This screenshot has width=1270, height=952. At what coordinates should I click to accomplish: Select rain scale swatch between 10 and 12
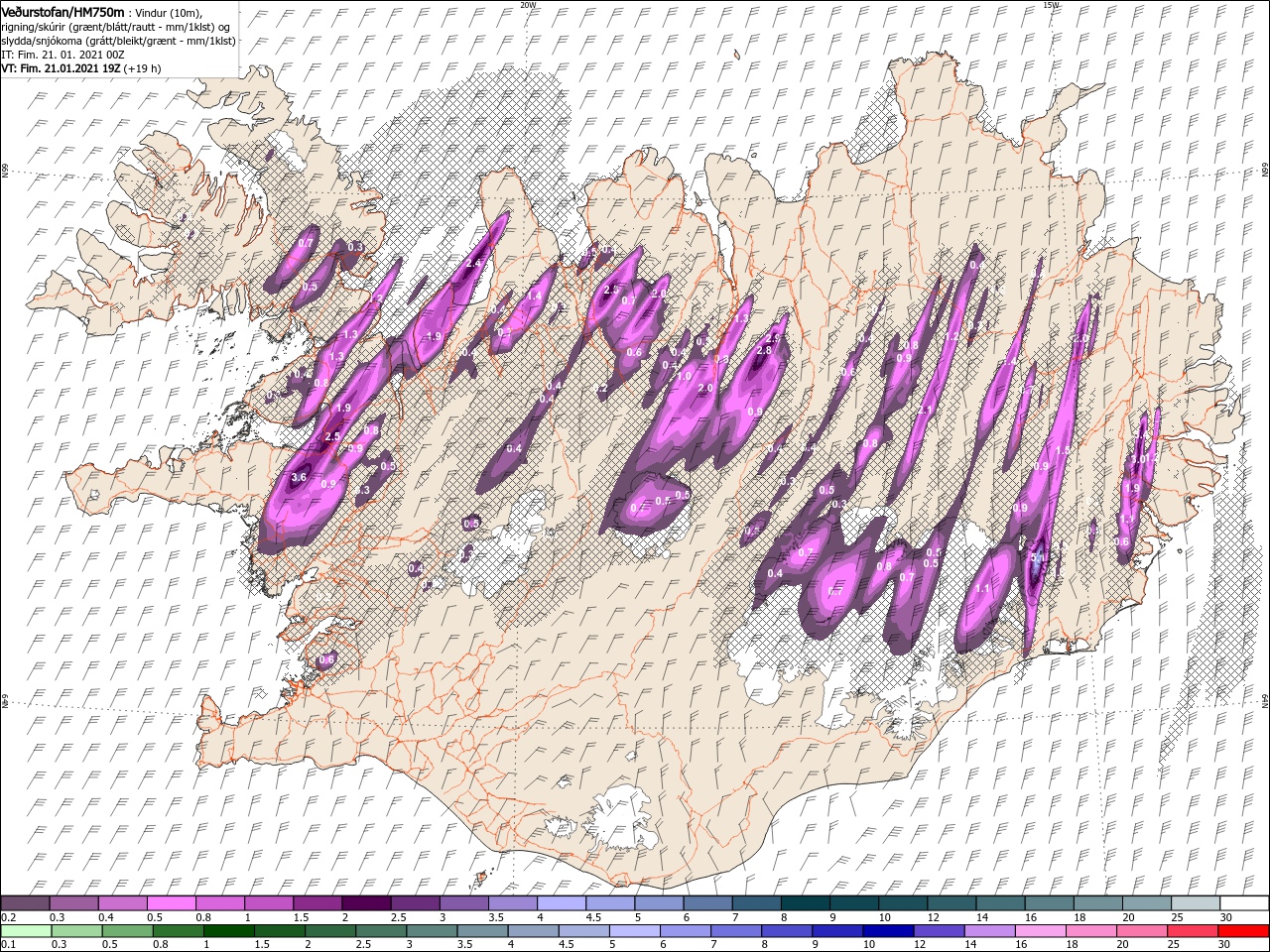pos(886,931)
